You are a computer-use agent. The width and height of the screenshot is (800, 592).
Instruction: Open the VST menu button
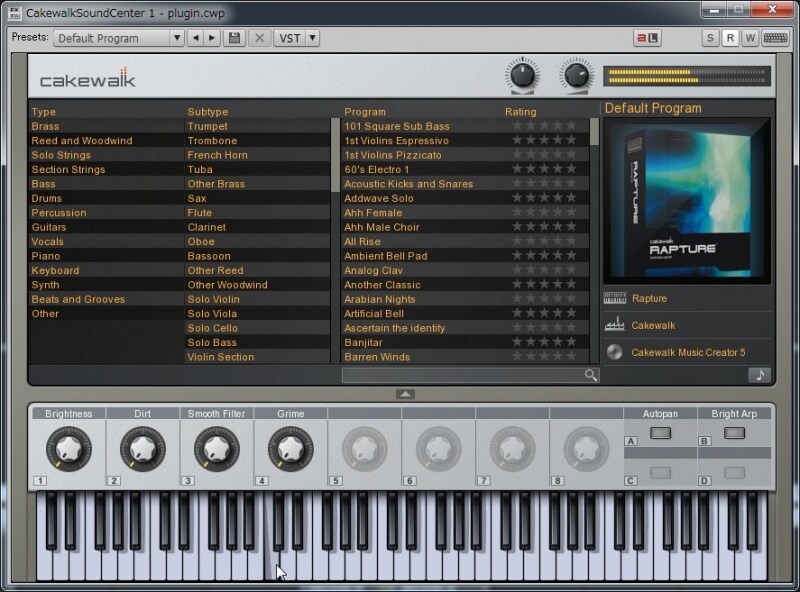(x=290, y=37)
